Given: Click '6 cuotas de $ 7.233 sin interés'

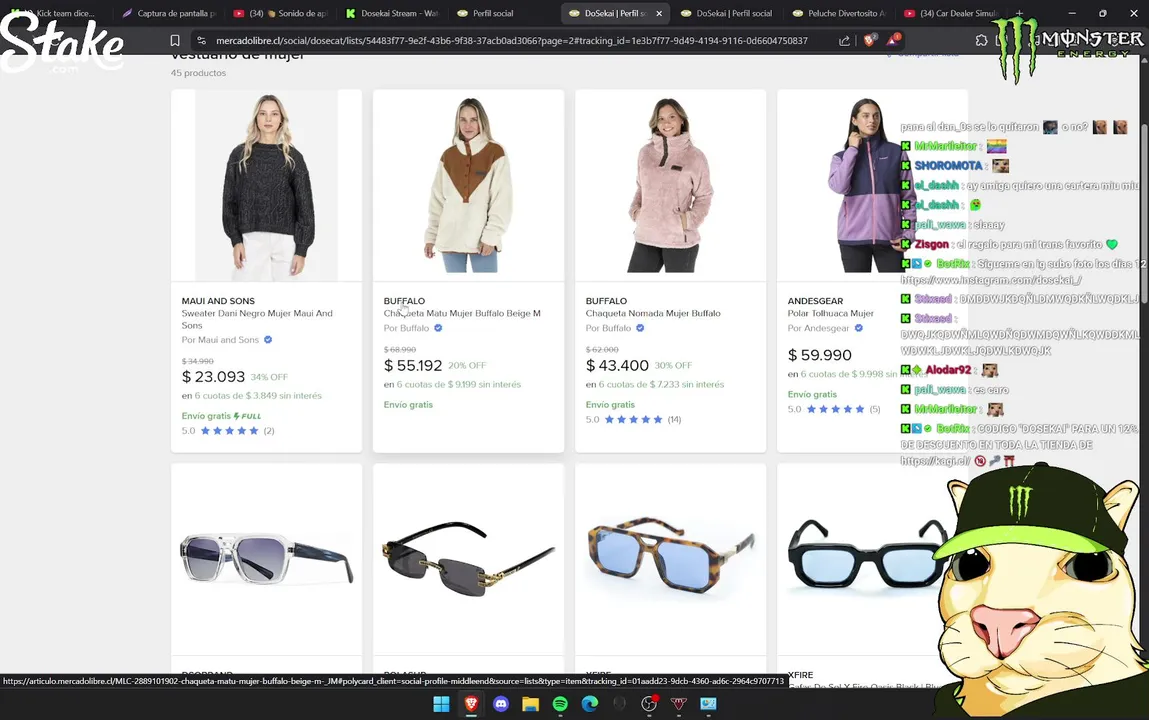Looking at the screenshot, I should [x=661, y=385].
